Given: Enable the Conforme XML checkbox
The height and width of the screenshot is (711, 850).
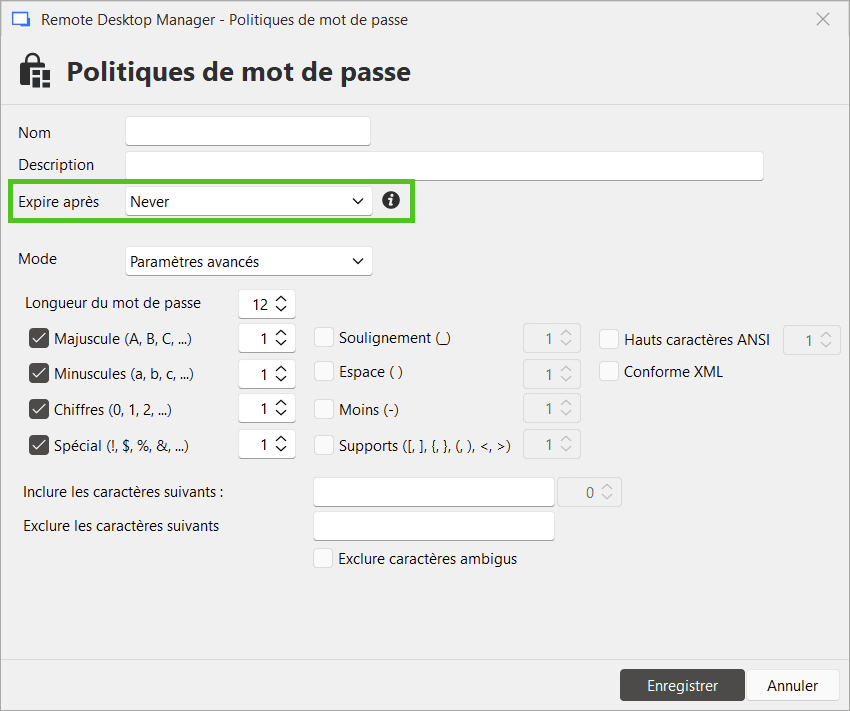Looking at the screenshot, I should (x=609, y=371).
